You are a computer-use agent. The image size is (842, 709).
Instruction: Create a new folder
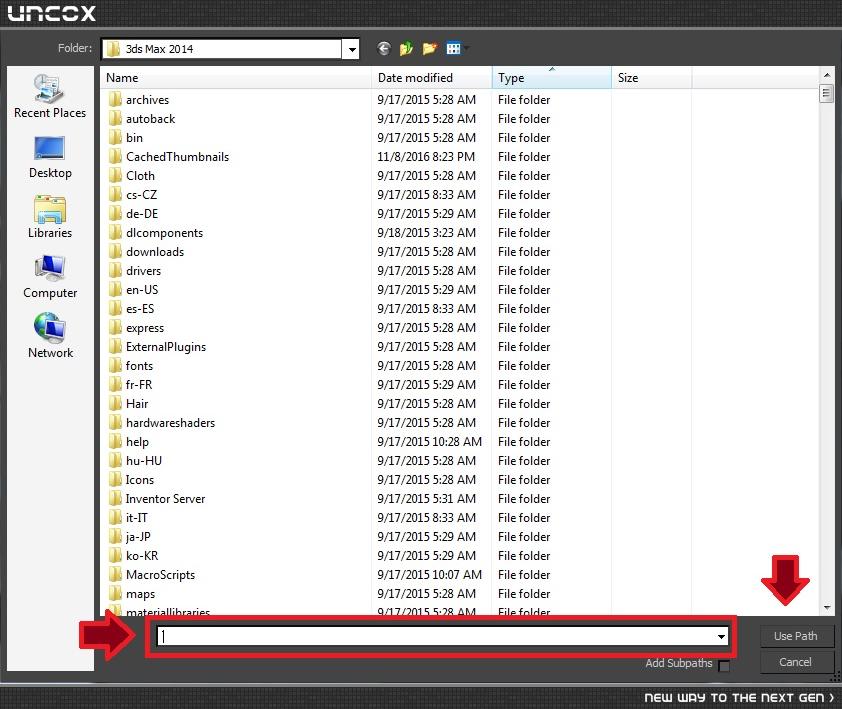pos(430,49)
